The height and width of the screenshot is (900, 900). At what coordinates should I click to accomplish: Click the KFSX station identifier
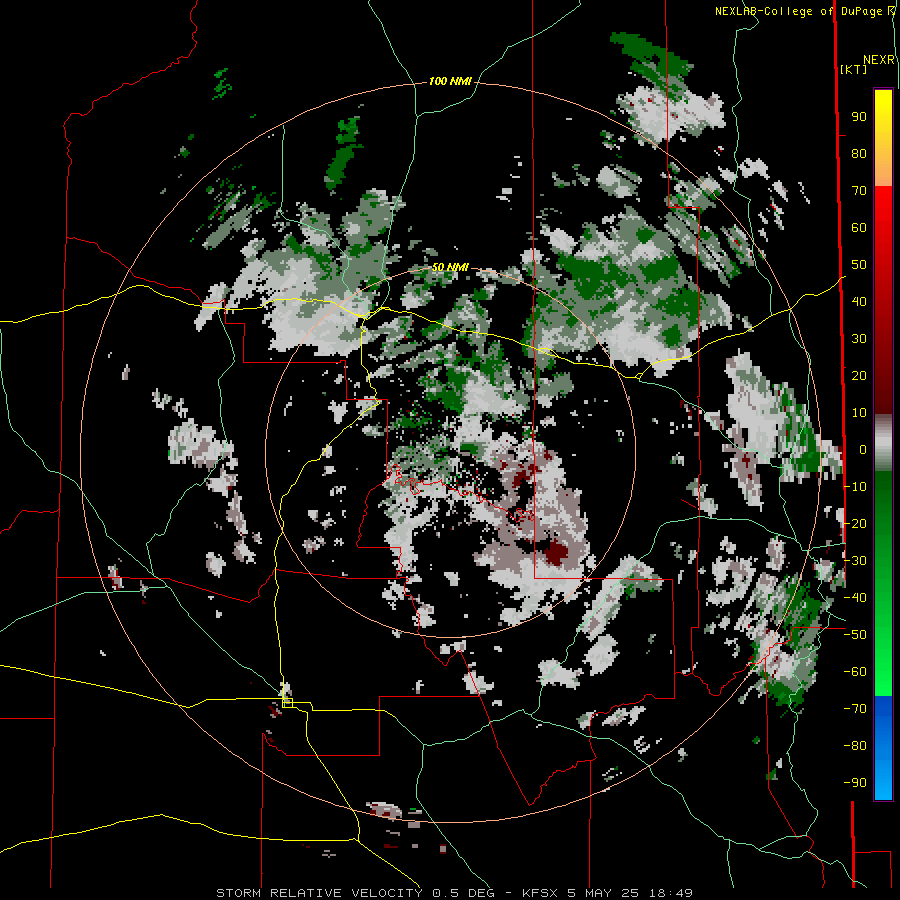[x=540, y=893]
